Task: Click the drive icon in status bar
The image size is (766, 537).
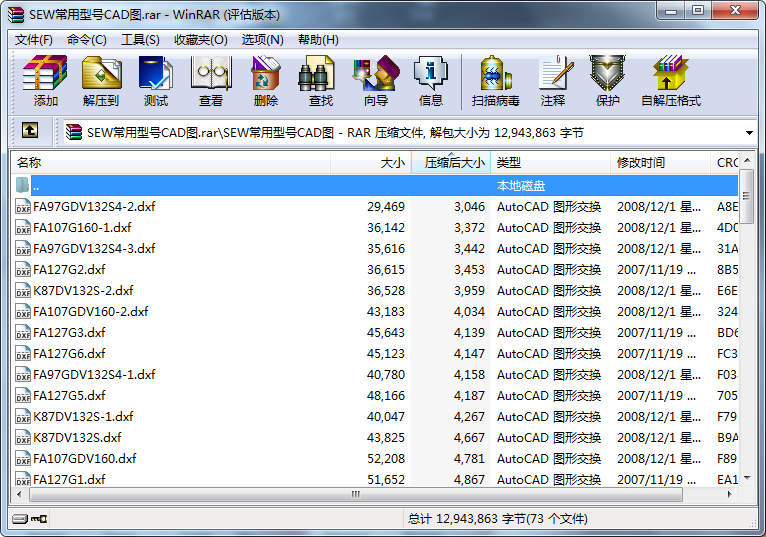Action: tap(20, 518)
